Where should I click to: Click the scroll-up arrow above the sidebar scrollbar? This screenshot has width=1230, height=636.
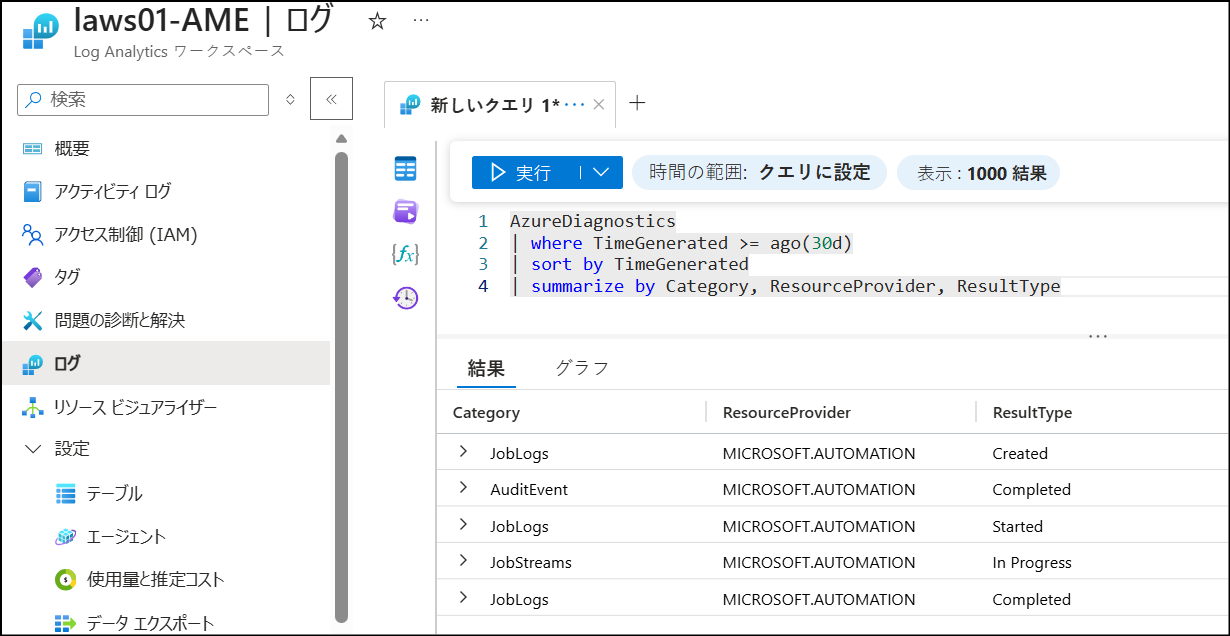tap(342, 139)
